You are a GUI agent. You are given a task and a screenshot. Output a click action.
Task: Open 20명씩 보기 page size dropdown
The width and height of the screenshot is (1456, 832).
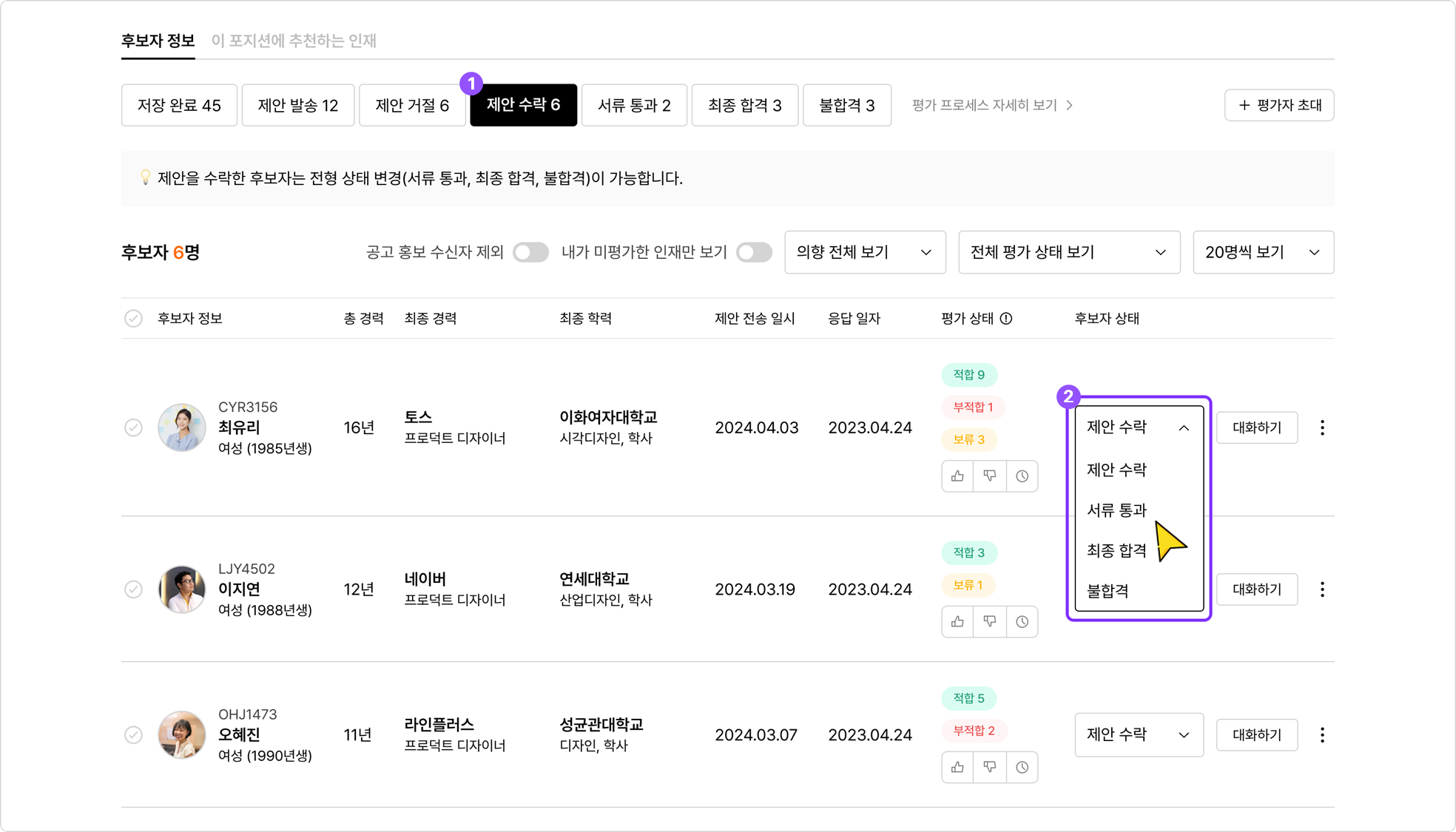click(x=1263, y=252)
